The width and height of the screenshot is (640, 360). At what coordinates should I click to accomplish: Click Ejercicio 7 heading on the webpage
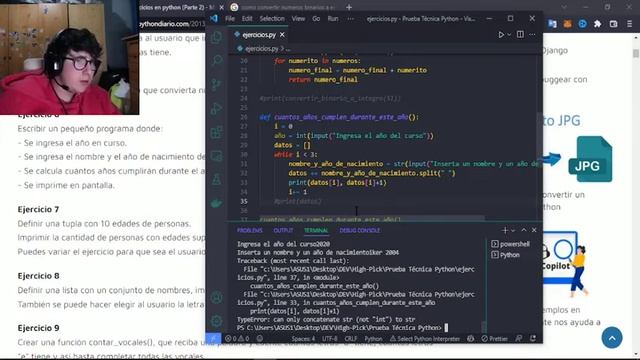(x=38, y=209)
